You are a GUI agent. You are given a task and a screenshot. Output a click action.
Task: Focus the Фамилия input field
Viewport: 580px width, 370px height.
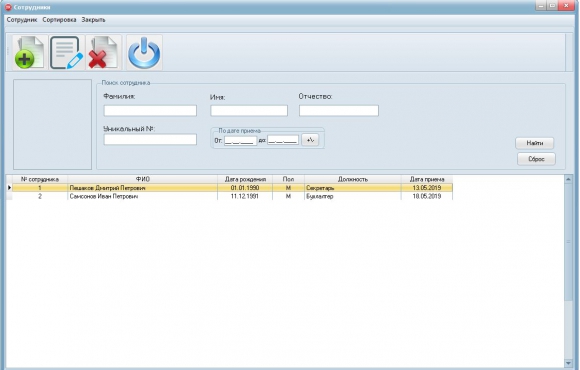point(150,110)
